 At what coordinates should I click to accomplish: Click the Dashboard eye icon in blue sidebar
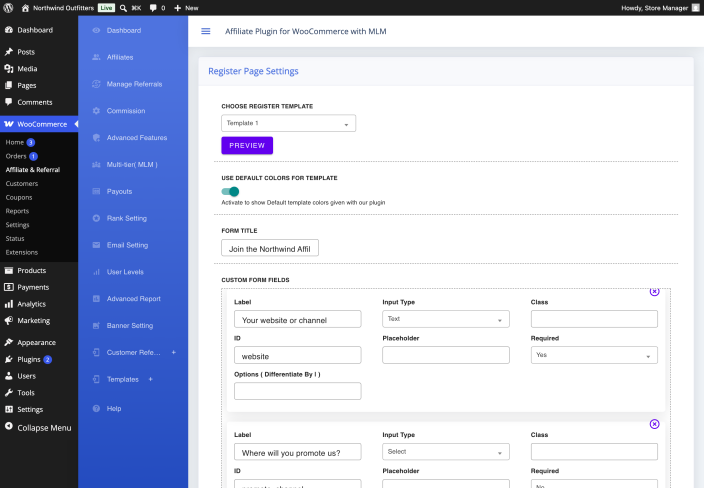pyautogui.click(x=96, y=30)
